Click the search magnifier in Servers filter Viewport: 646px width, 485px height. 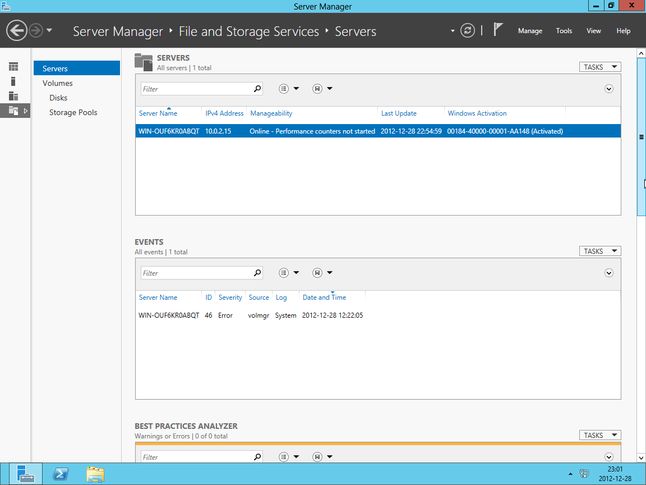tap(257, 89)
